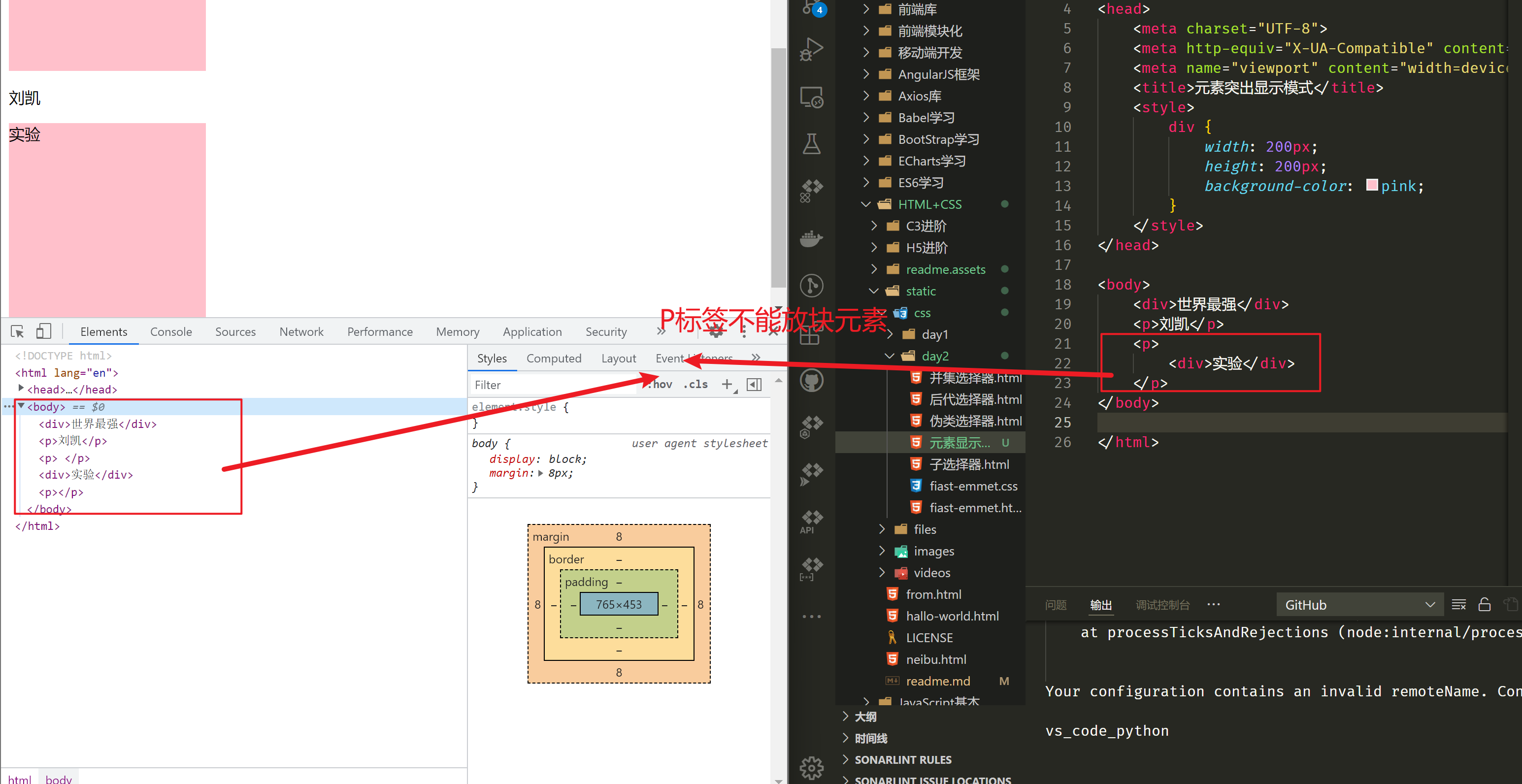
Task: Open the GitHub sidebar icon
Action: [x=811, y=380]
